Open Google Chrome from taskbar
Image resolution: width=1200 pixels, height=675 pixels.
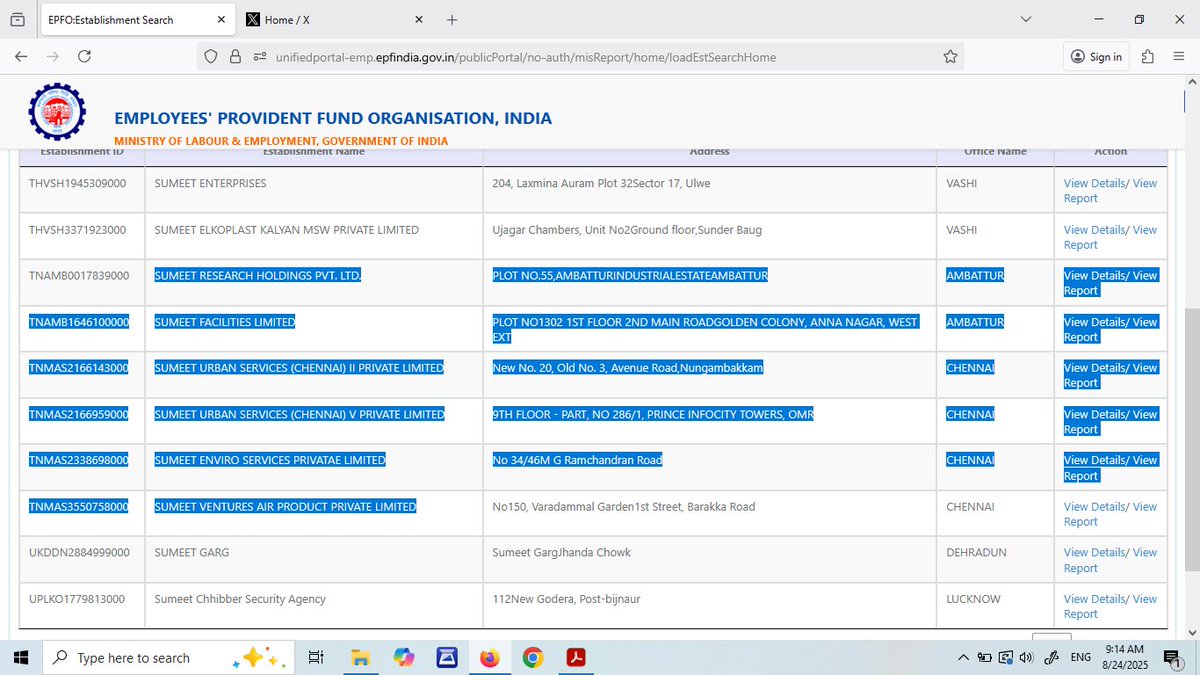[533, 657]
